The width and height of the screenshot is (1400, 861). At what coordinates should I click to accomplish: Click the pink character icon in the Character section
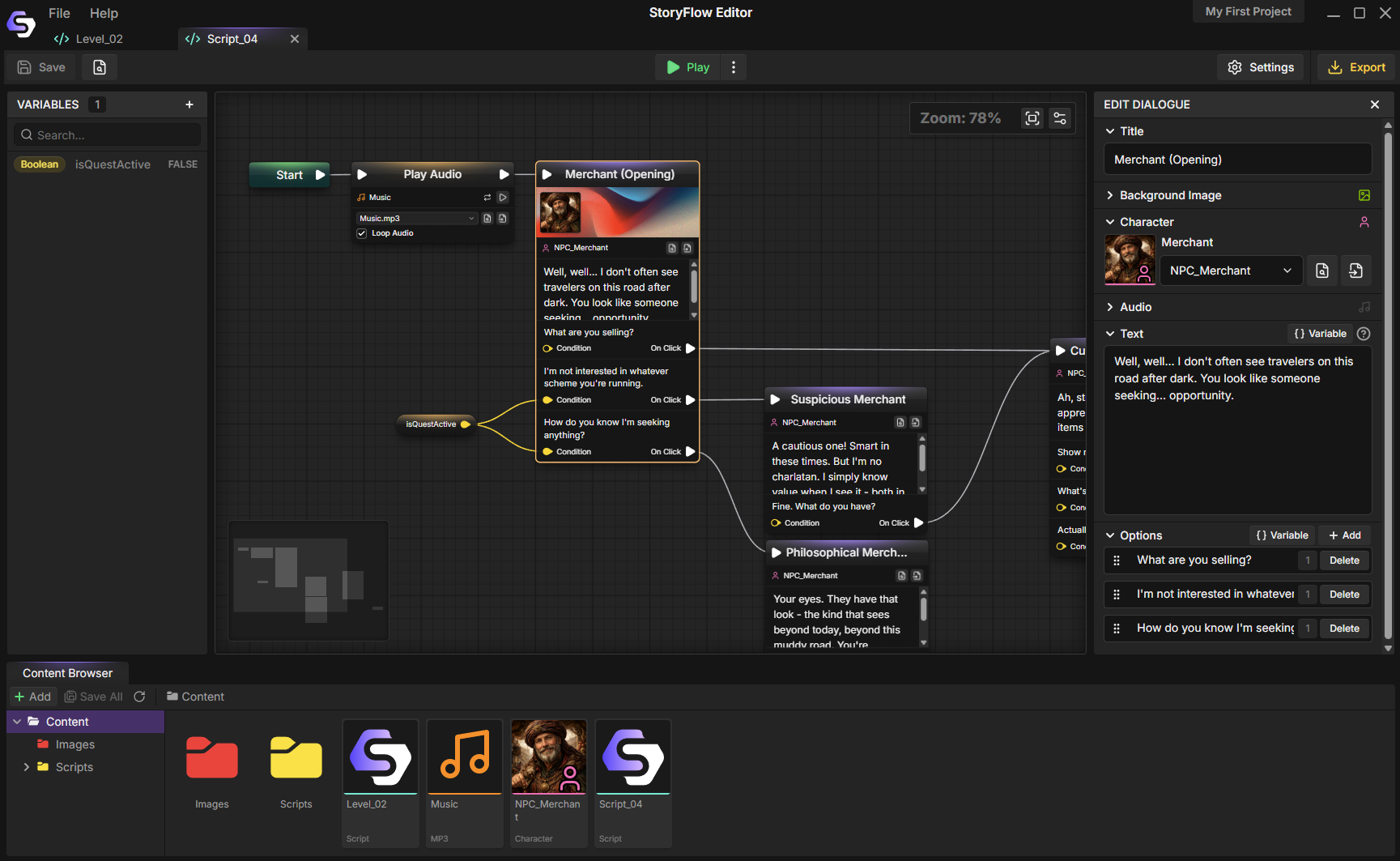(1364, 221)
